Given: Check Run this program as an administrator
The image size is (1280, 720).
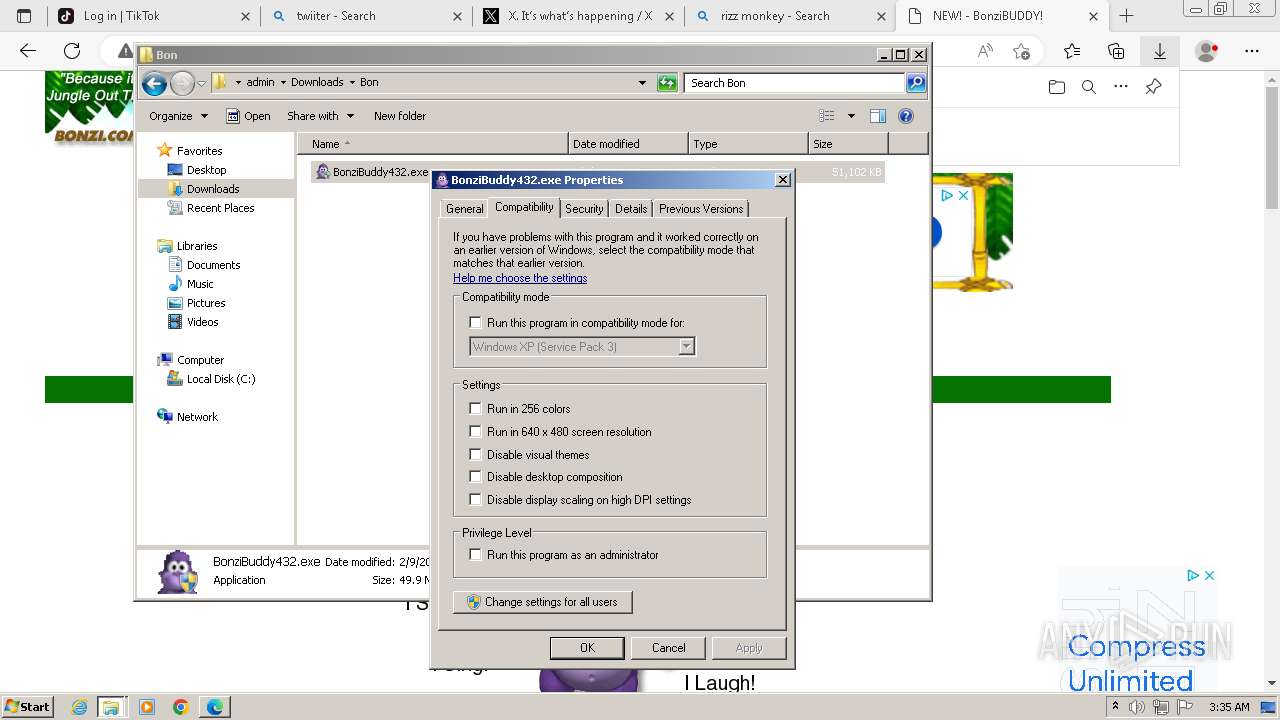Looking at the screenshot, I should [476, 555].
